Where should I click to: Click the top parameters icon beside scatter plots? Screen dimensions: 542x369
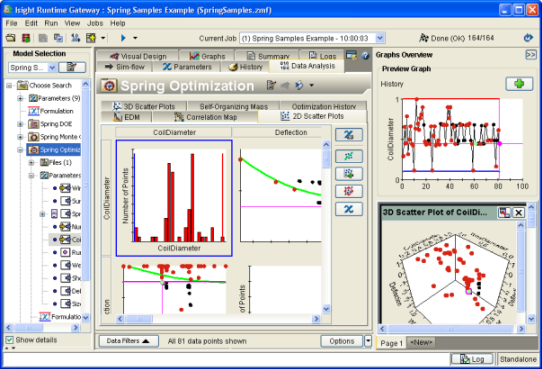pyautogui.click(x=349, y=134)
